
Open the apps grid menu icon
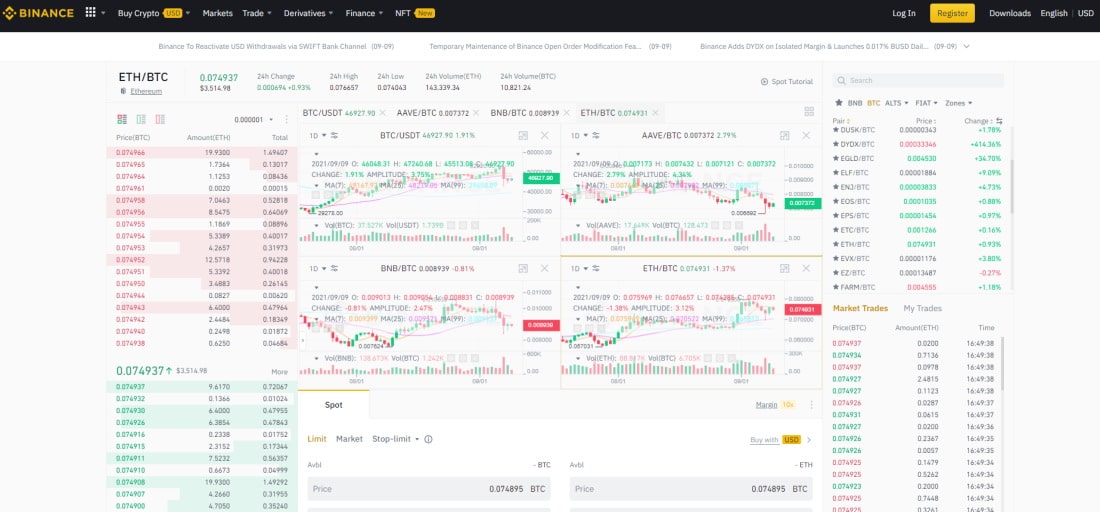point(90,13)
